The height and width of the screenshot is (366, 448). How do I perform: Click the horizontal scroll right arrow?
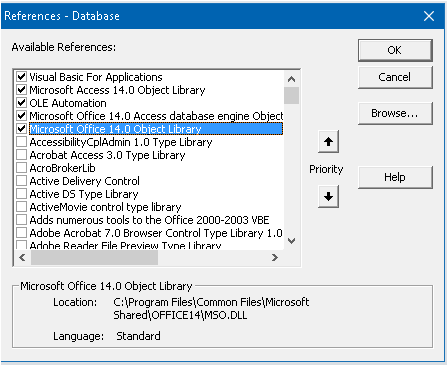click(275, 257)
